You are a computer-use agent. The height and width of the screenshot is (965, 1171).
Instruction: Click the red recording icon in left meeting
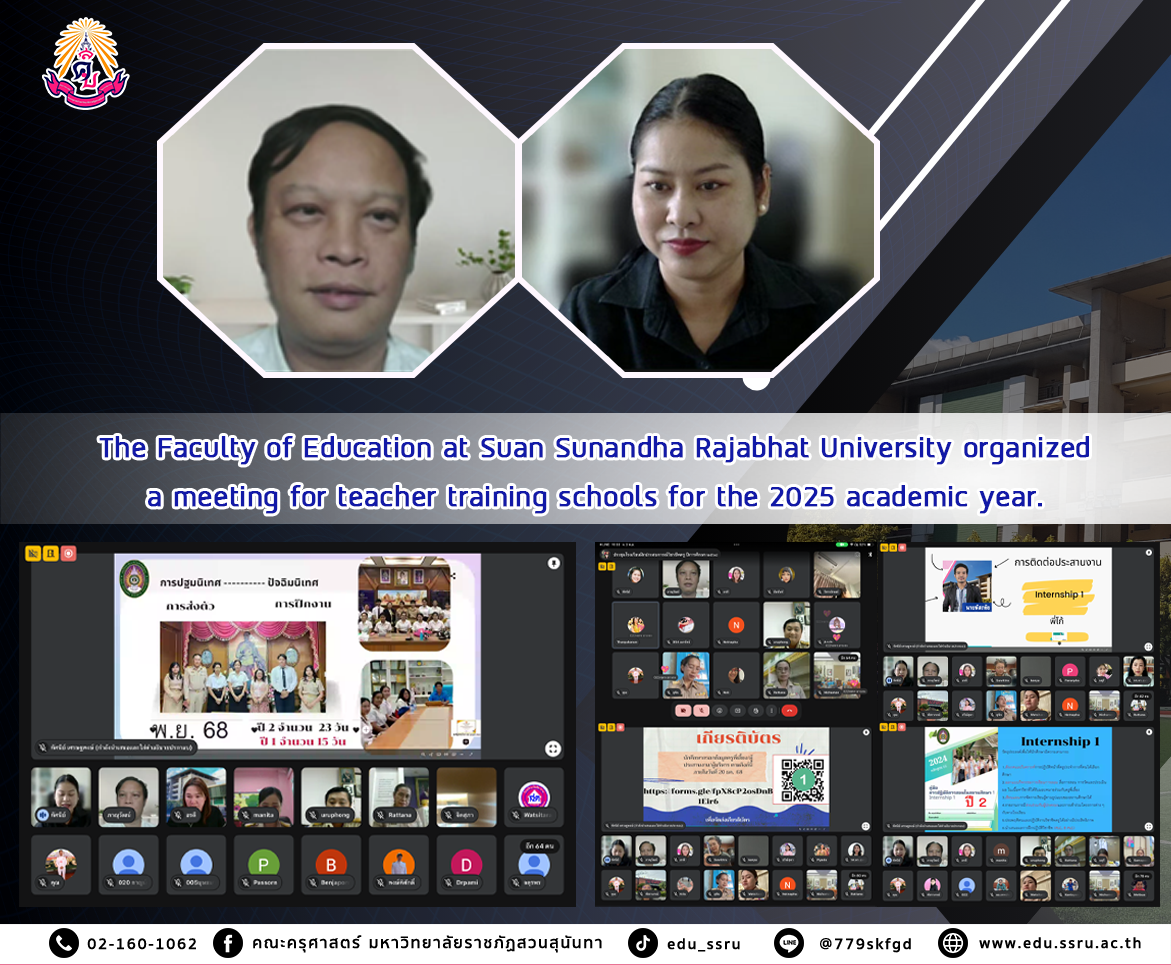coord(68,553)
